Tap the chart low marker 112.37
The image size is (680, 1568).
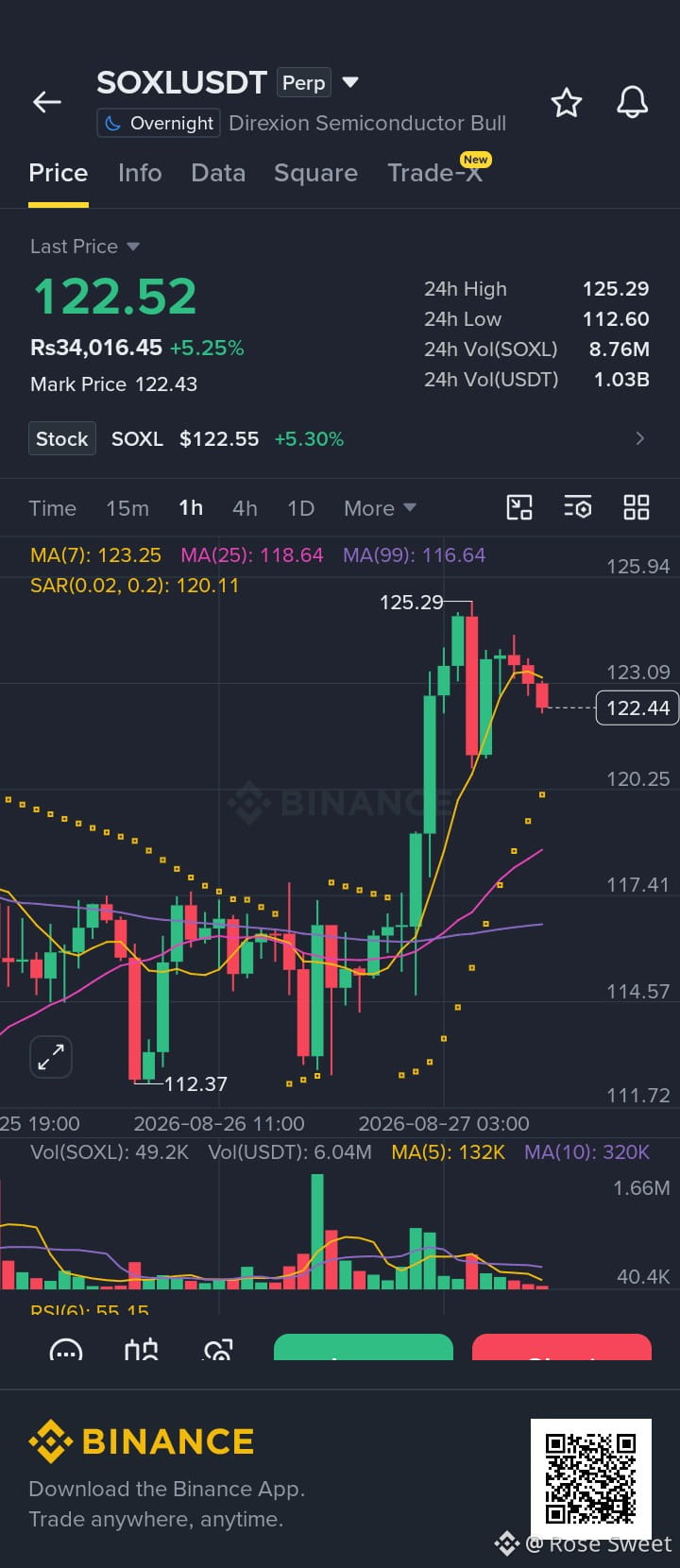coord(195,1084)
